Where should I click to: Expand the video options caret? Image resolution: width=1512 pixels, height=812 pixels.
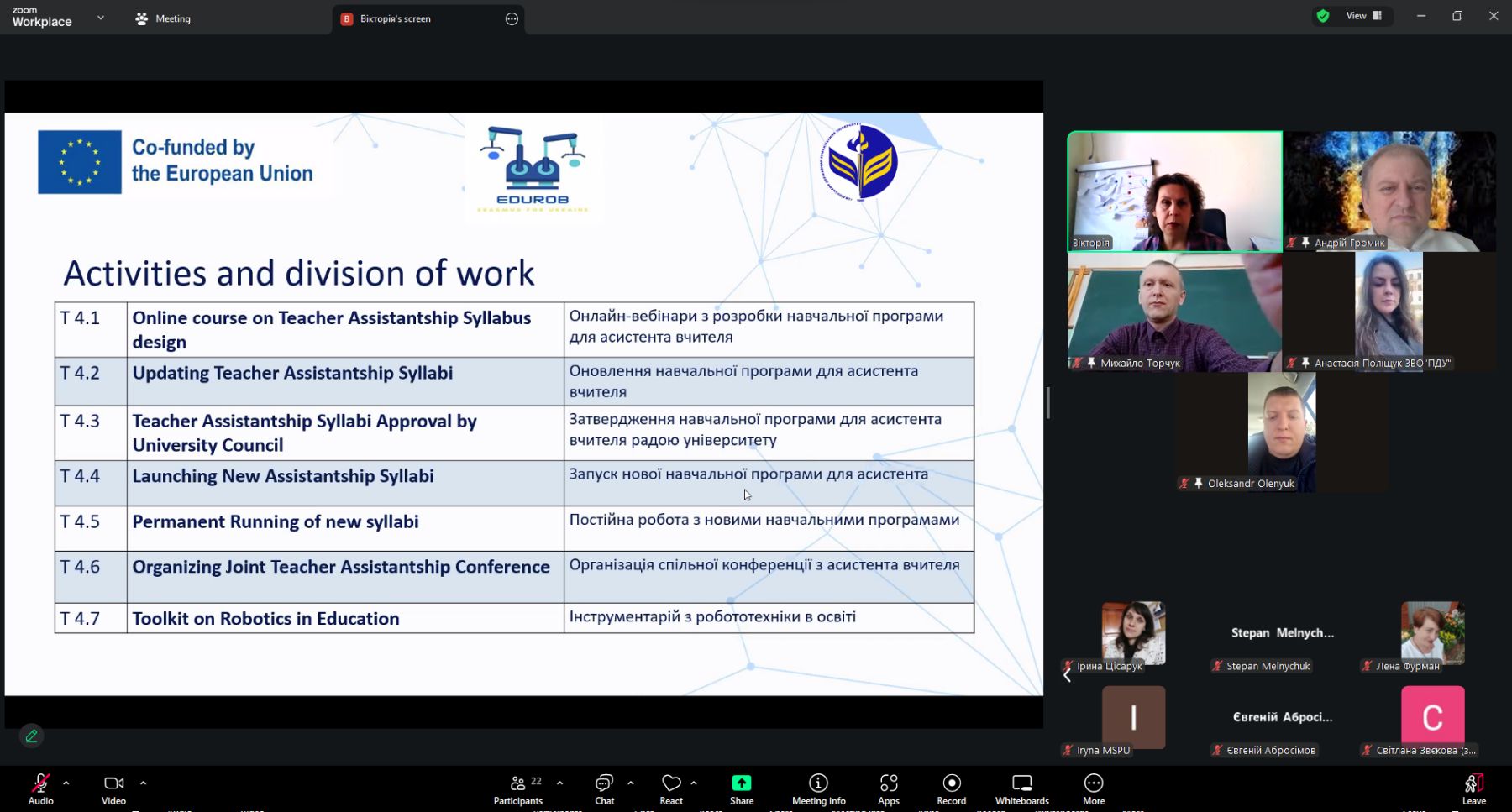coord(144,783)
